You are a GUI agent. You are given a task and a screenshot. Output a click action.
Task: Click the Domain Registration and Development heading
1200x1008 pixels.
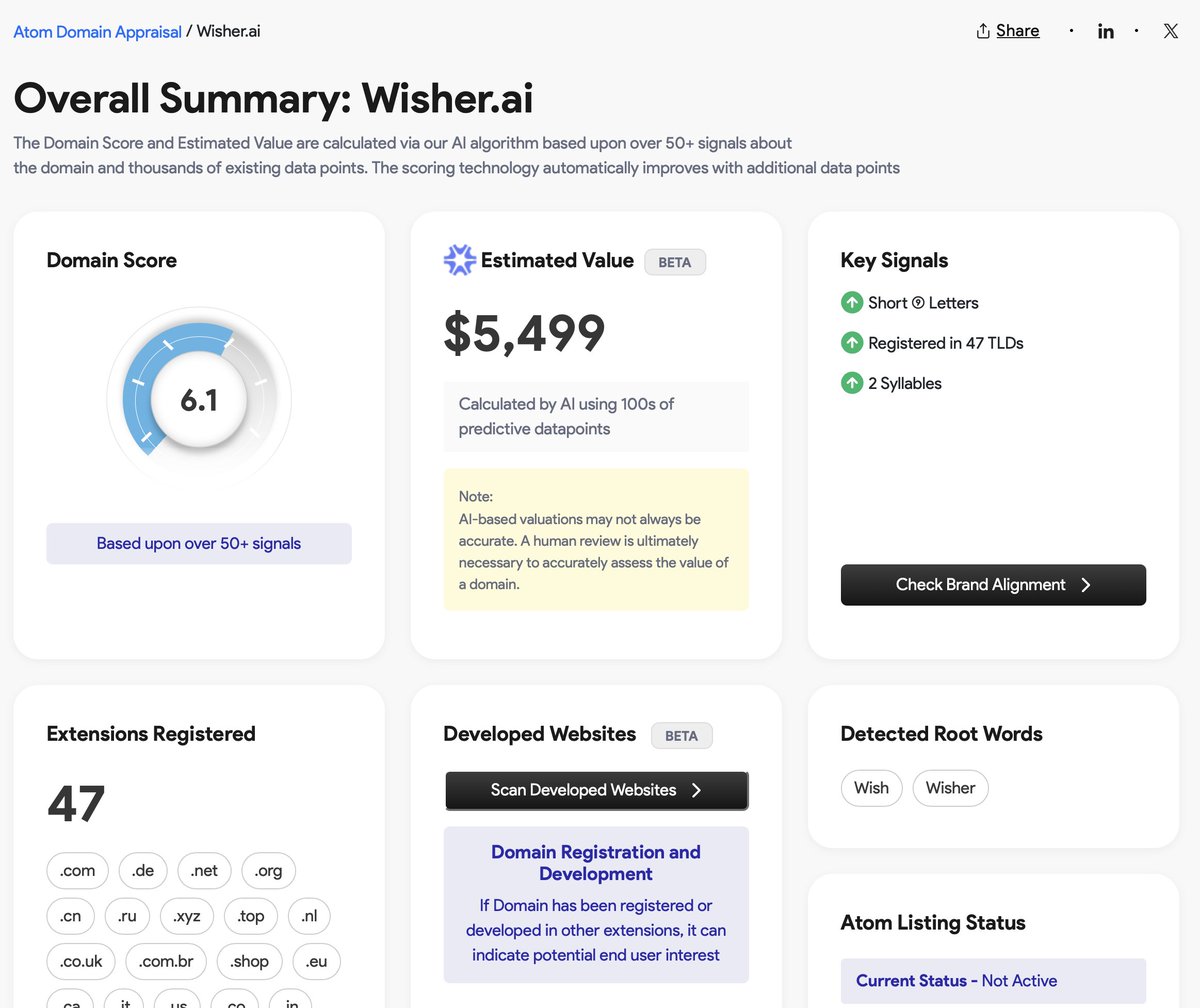click(x=596, y=863)
